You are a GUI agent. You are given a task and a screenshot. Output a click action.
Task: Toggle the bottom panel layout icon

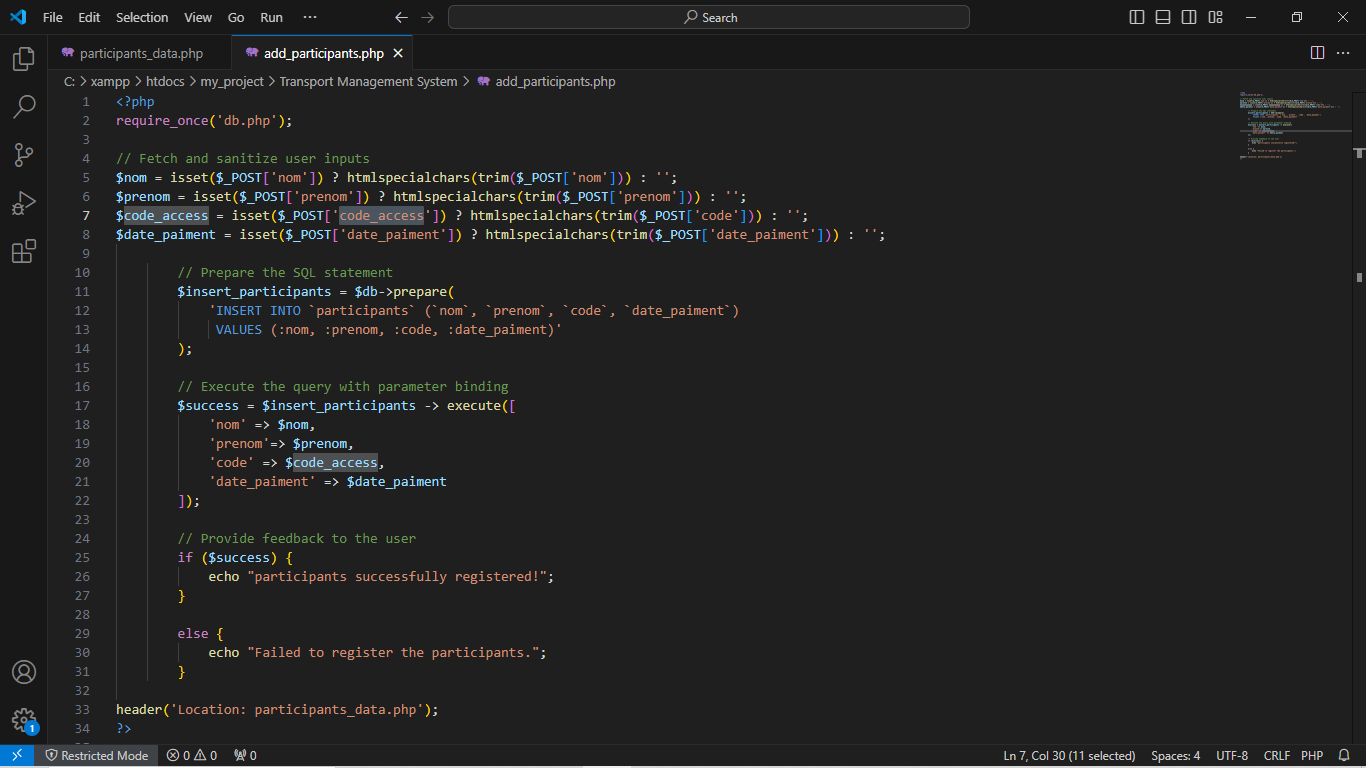point(1163,17)
